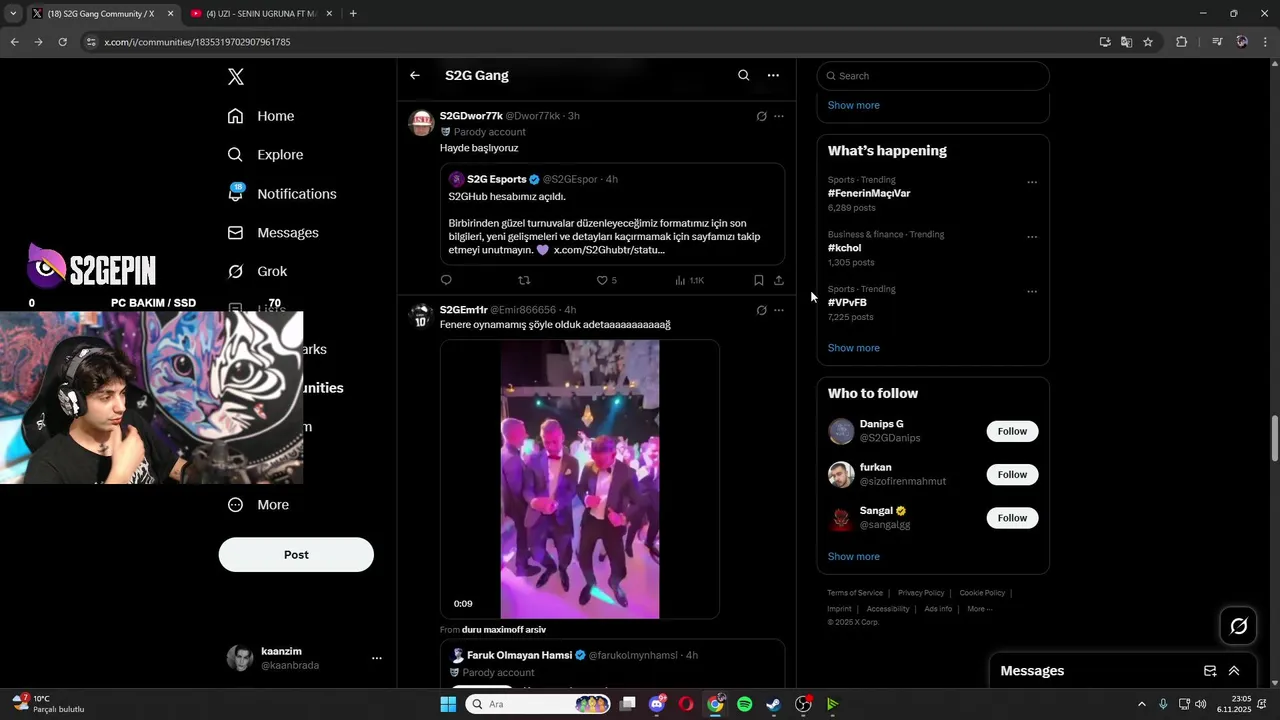Open S2G Gang community more options
The height and width of the screenshot is (720, 1280).
click(773, 75)
